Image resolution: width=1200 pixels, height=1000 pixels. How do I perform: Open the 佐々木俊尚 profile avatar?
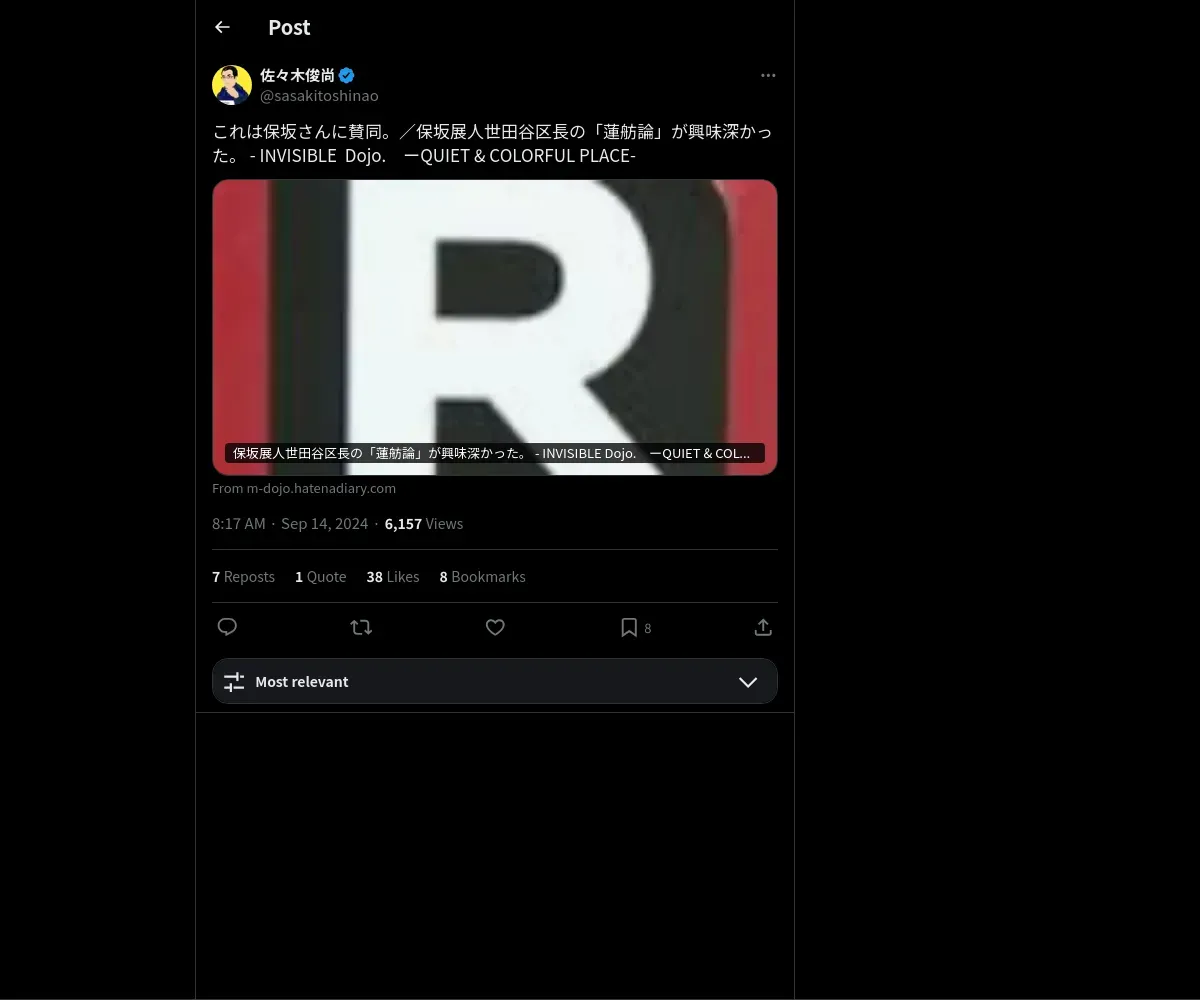(x=232, y=85)
